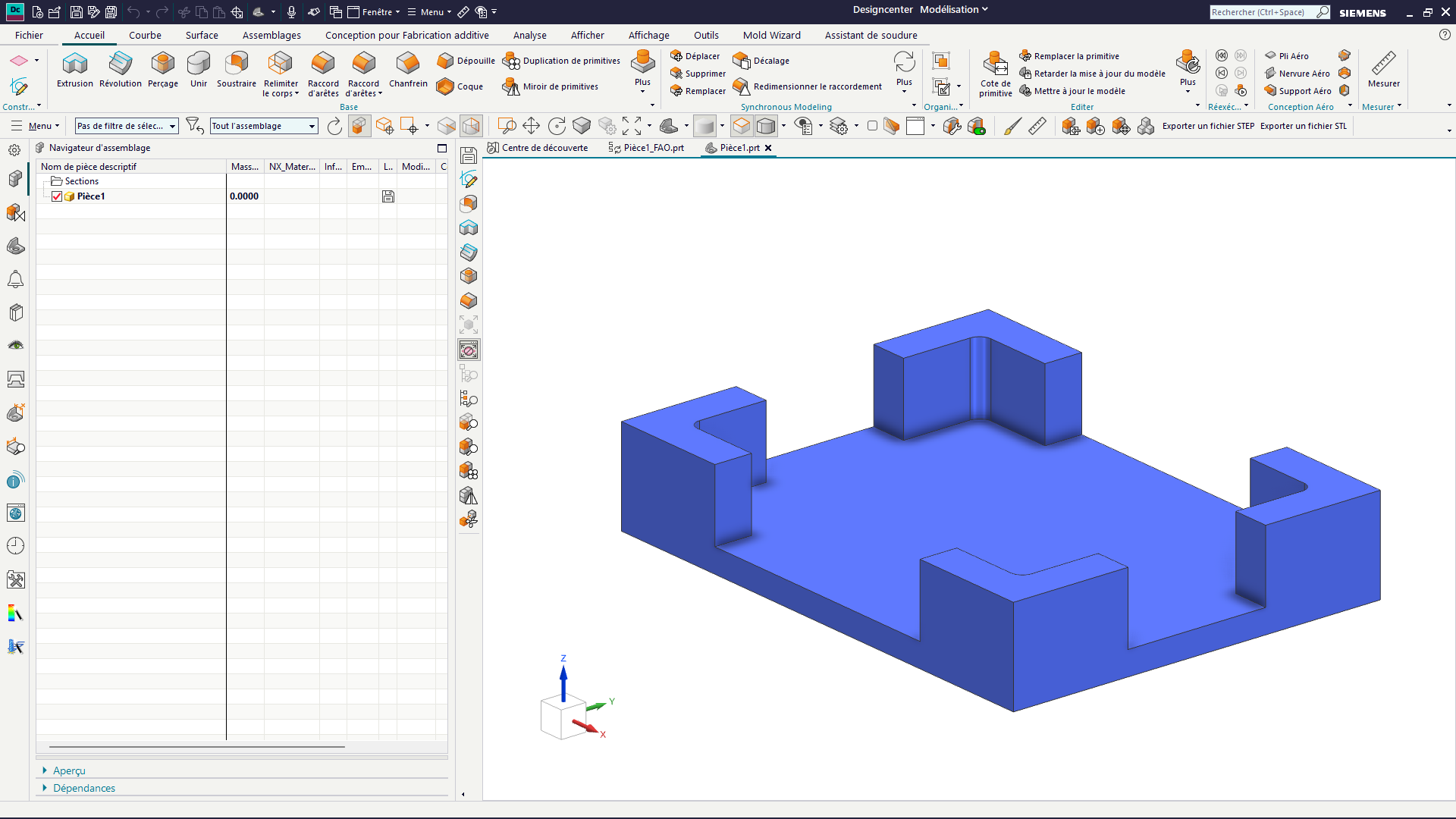Click the Dépouille draft tool

(466, 61)
